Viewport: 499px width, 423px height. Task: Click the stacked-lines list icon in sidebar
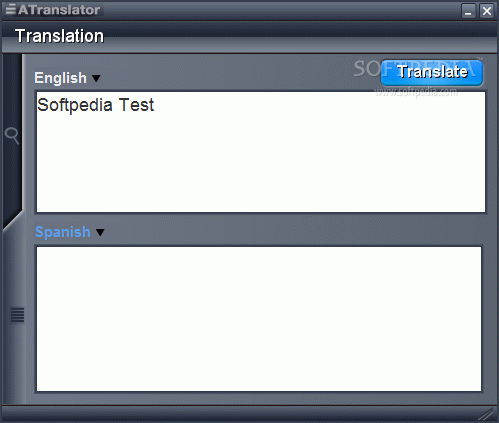click(x=17, y=315)
